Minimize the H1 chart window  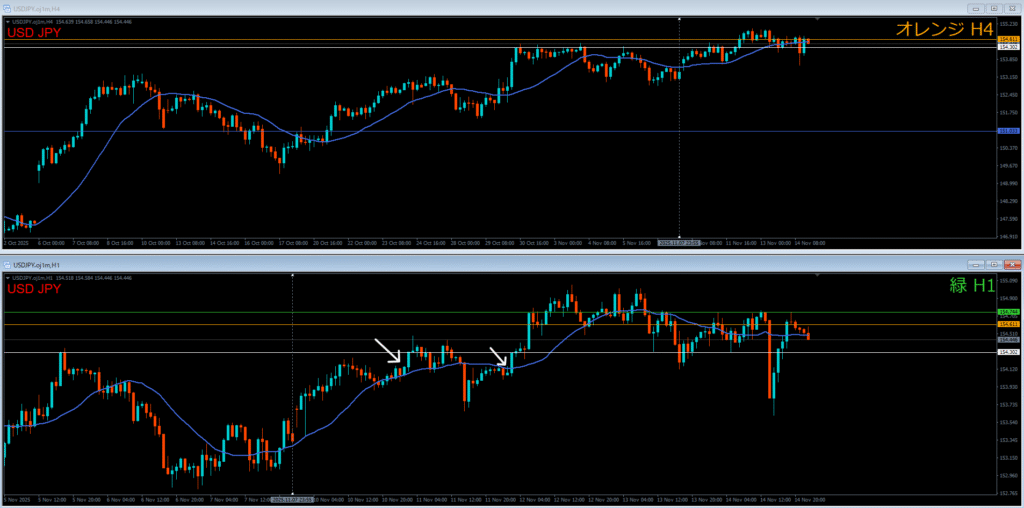(x=977, y=265)
